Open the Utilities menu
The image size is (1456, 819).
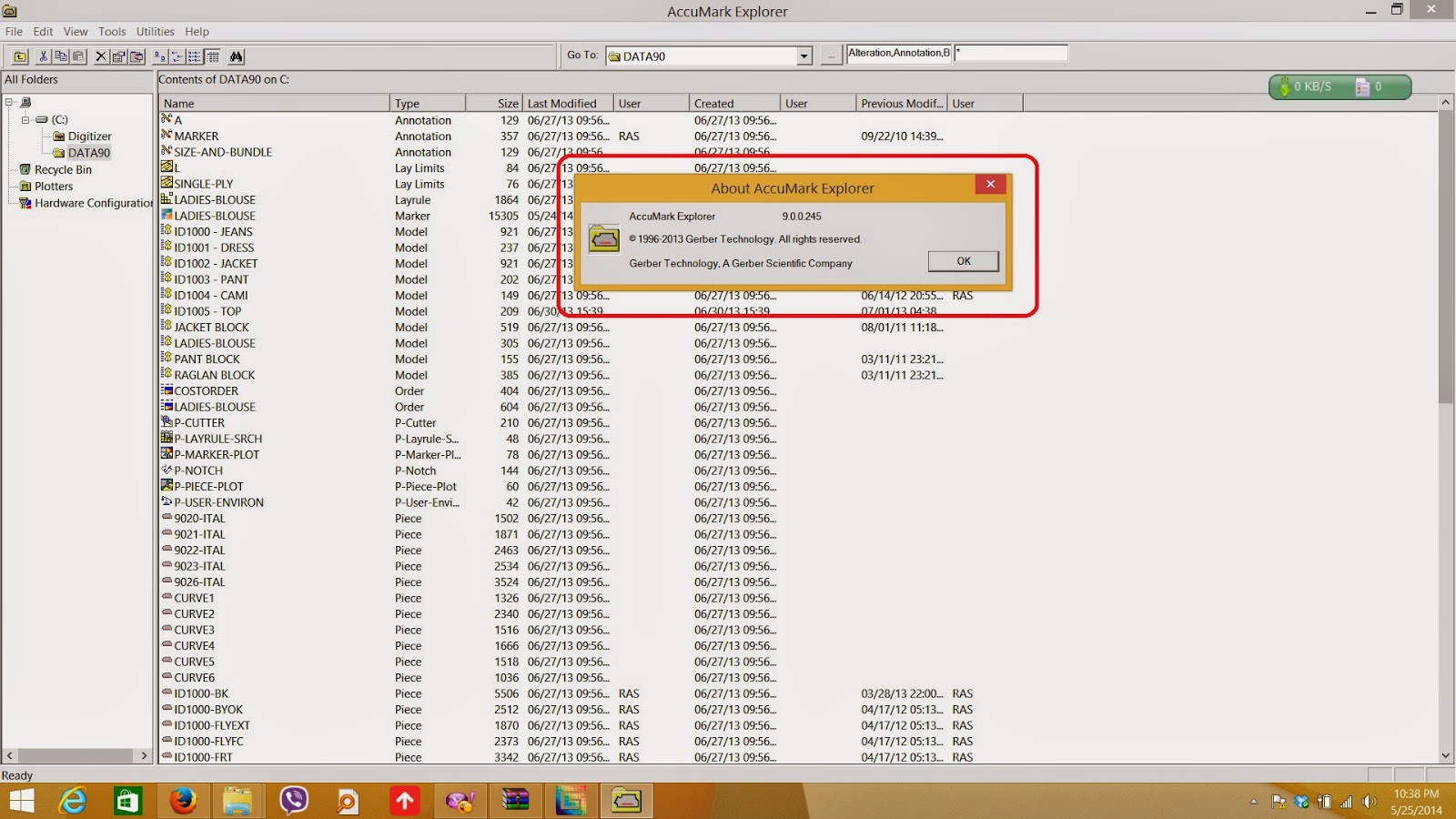pyautogui.click(x=155, y=31)
